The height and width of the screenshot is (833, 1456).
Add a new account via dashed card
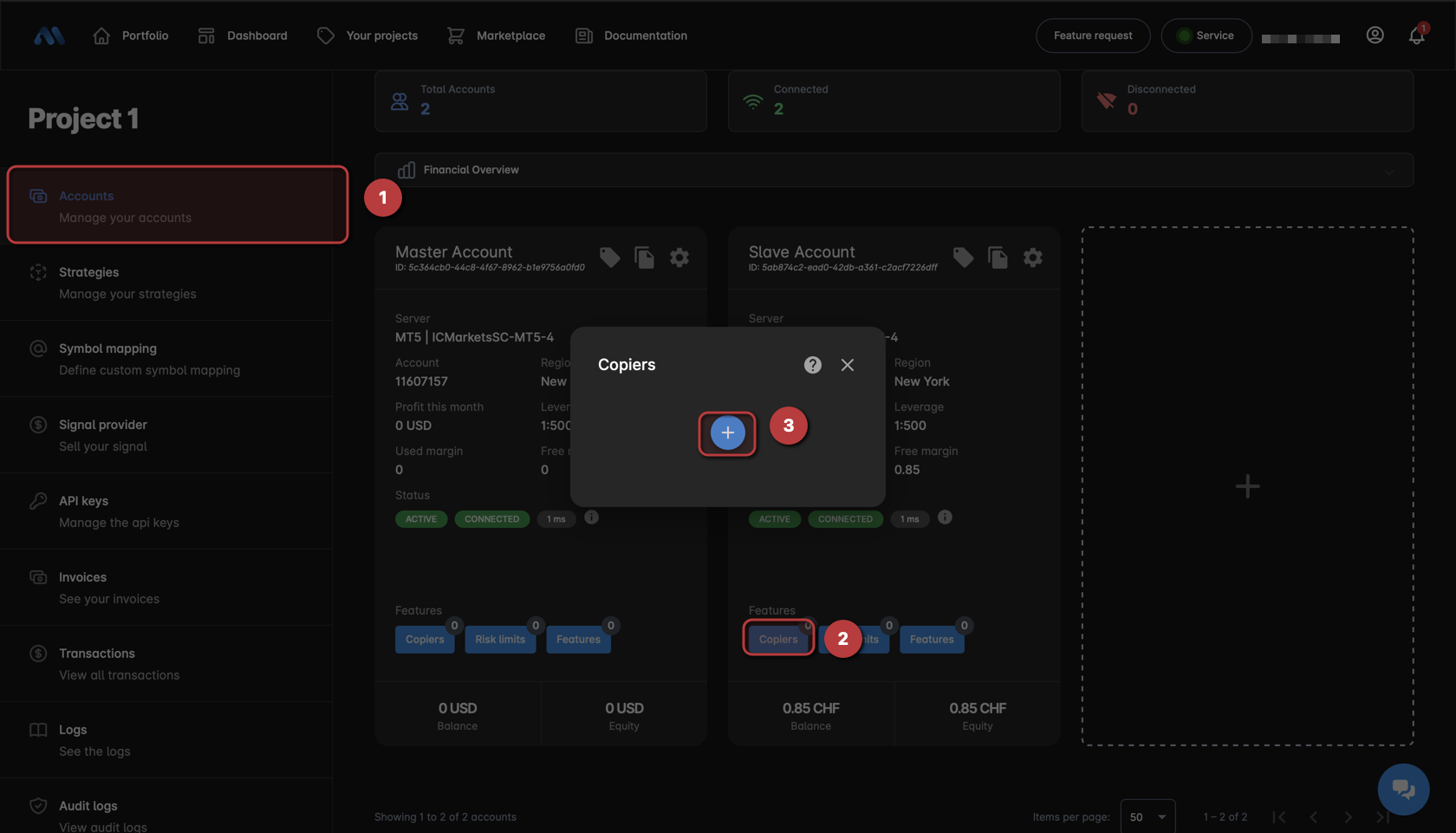[1247, 486]
